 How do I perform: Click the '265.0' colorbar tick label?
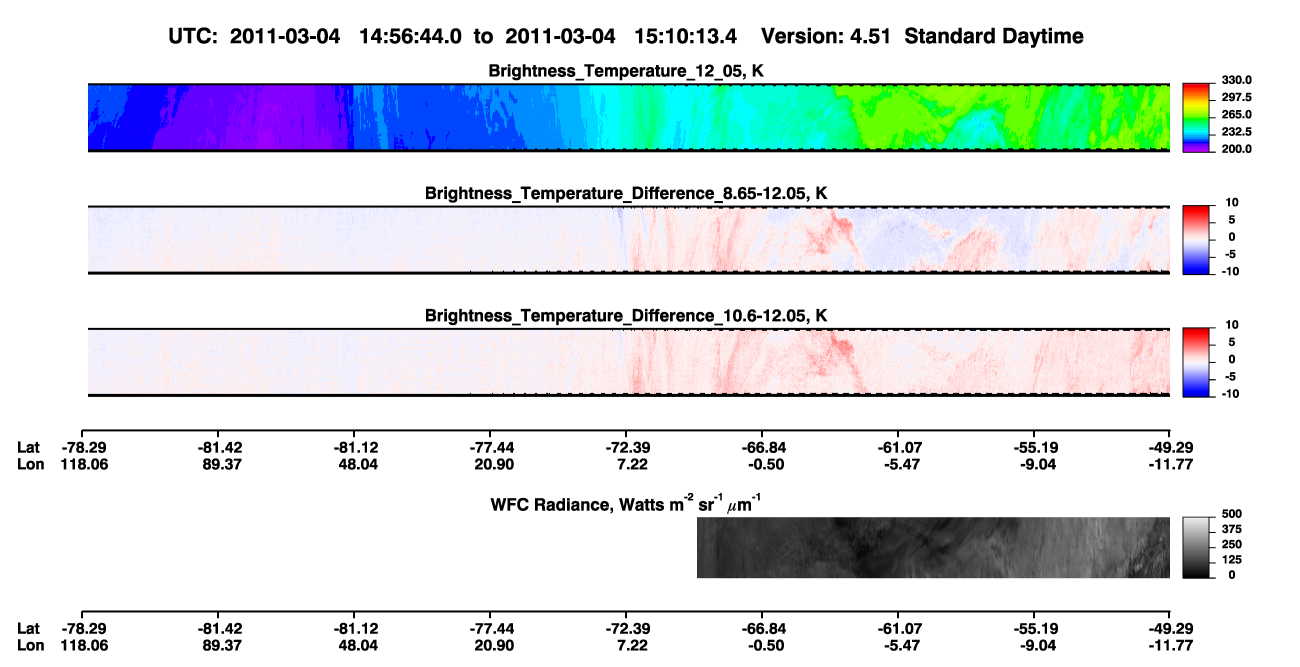pos(1237,114)
